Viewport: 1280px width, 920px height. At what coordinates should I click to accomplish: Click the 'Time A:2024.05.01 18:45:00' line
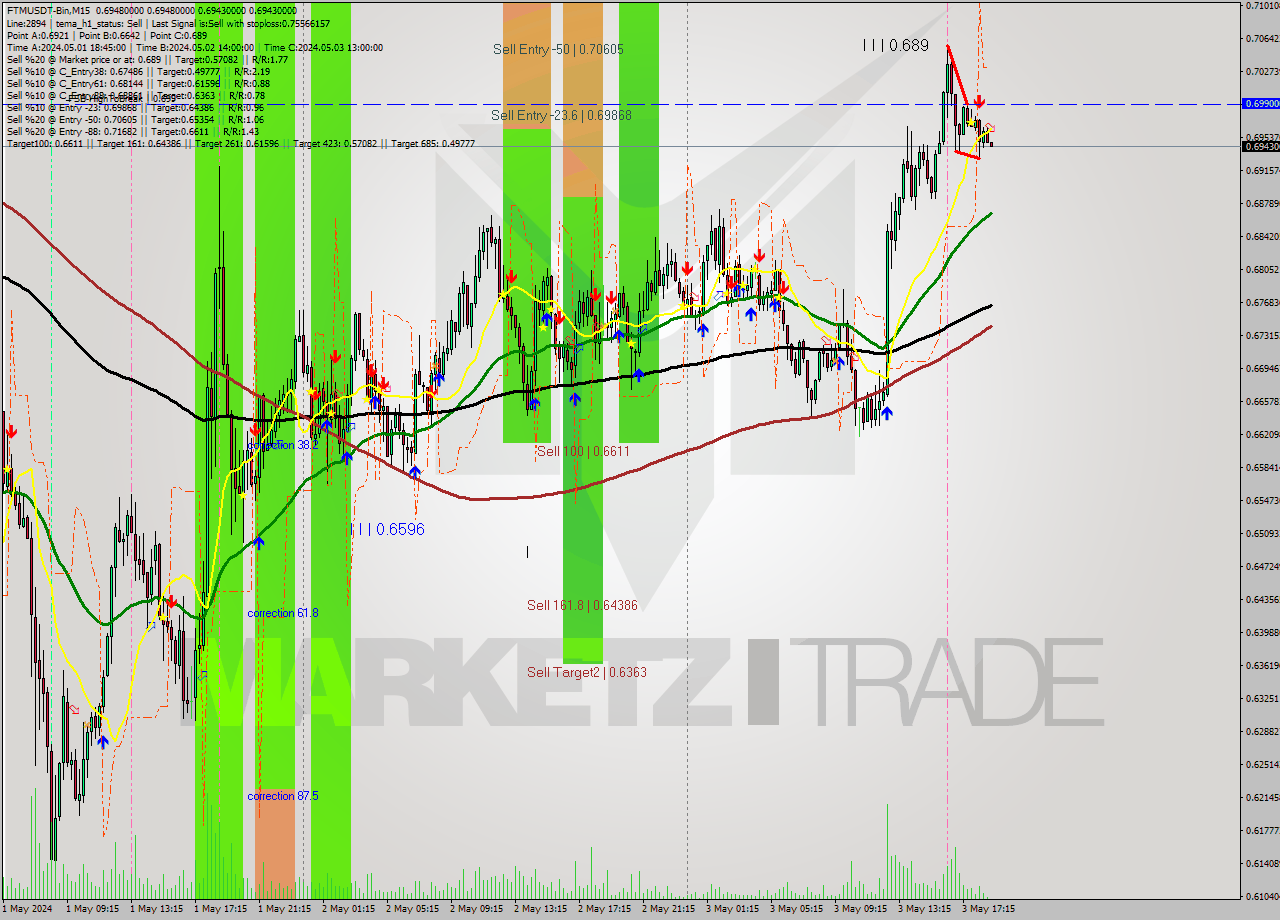[x=194, y=47]
